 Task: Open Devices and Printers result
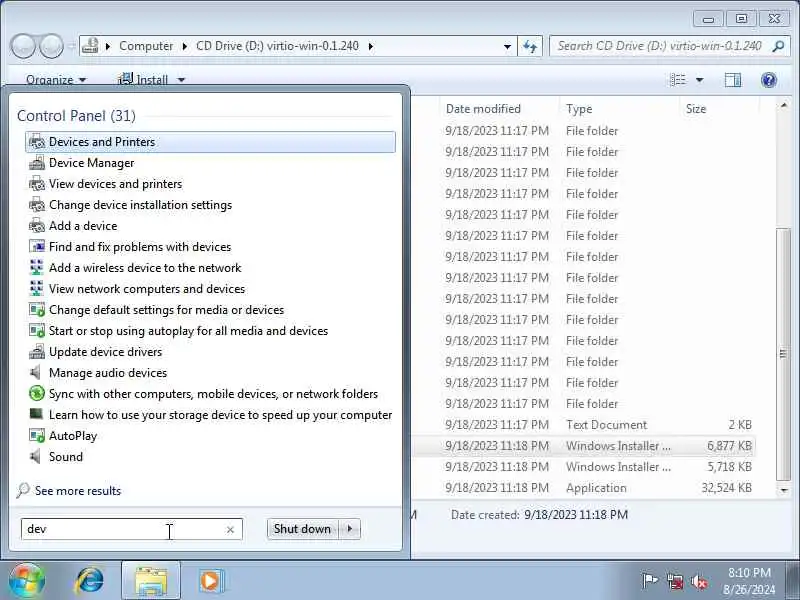pos(210,142)
